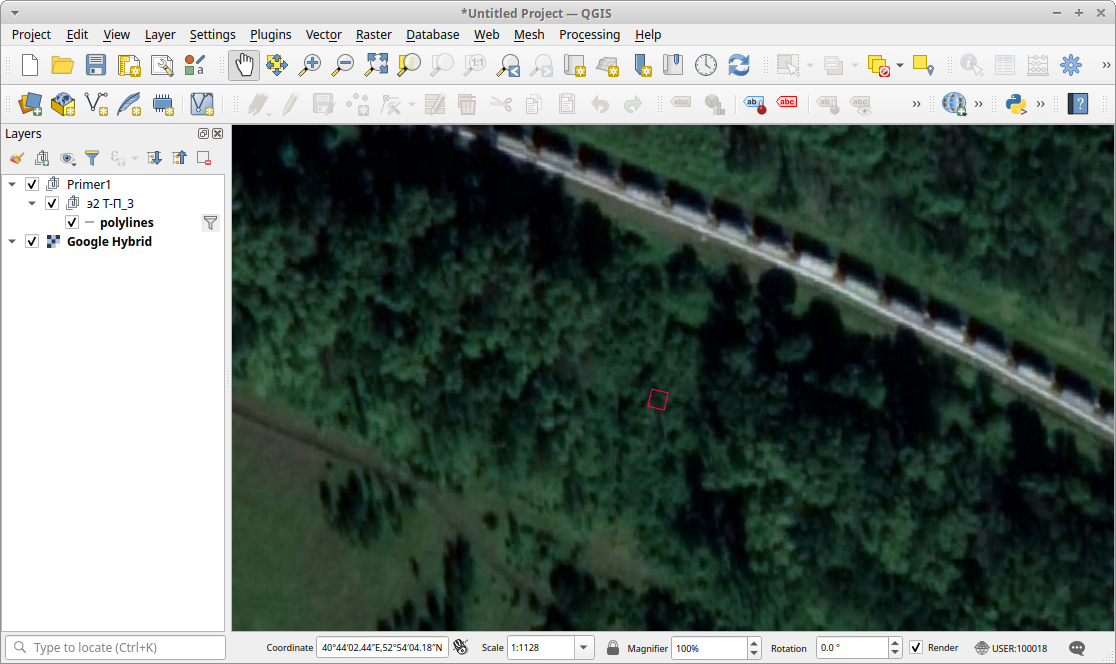
Task: Click Zoom Full extent icon
Action: (x=377, y=65)
